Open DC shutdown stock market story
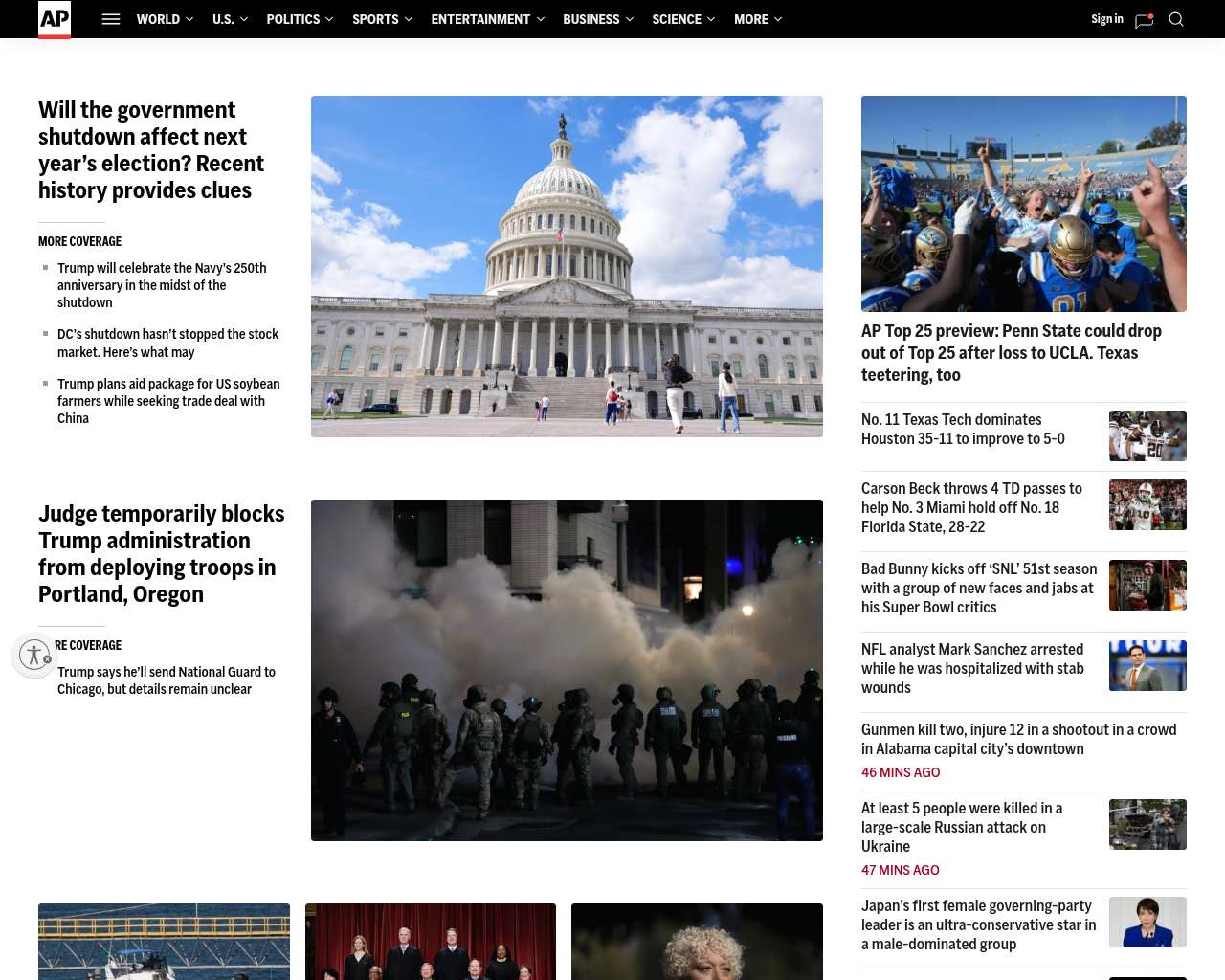 pyautogui.click(x=167, y=343)
